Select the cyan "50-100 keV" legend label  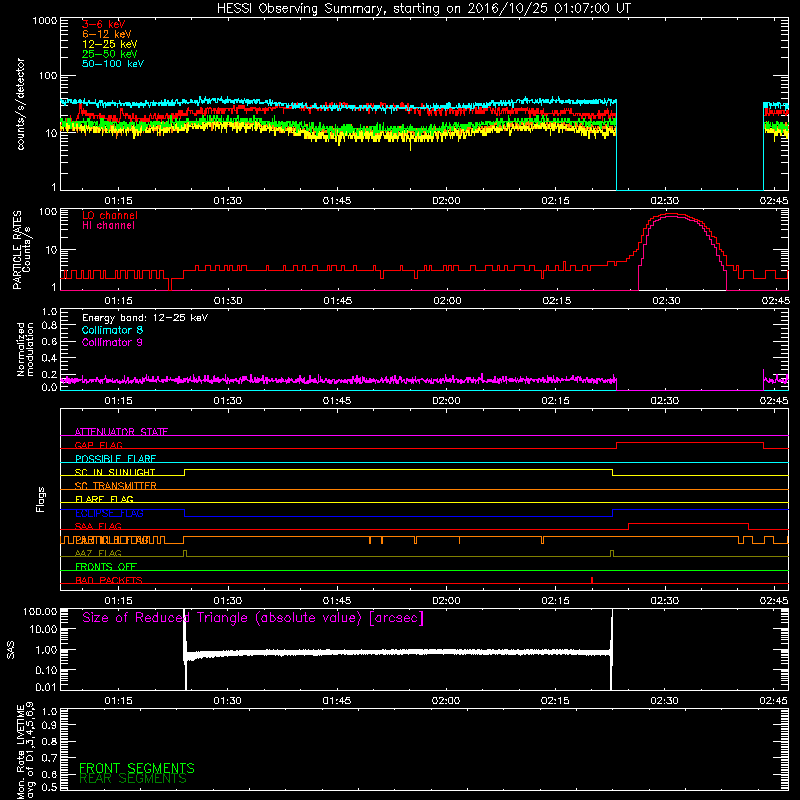tap(113, 64)
